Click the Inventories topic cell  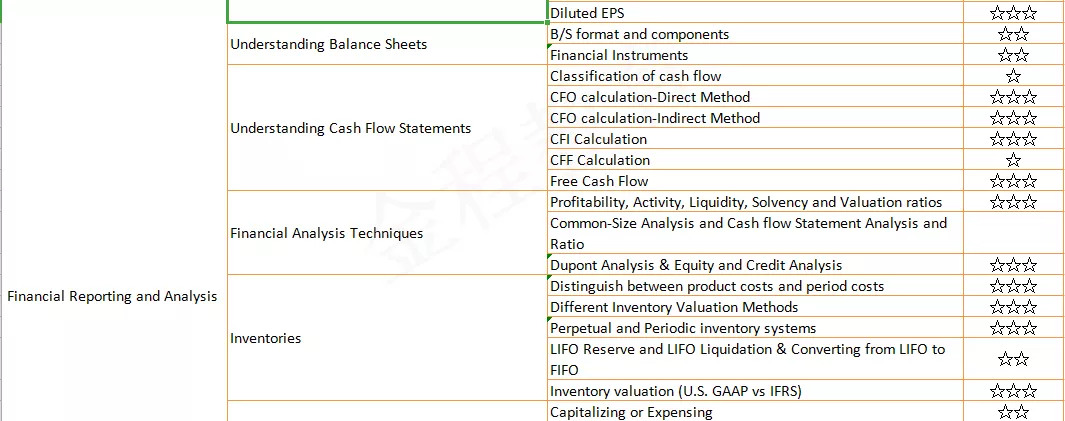pyautogui.click(x=386, y=337)
